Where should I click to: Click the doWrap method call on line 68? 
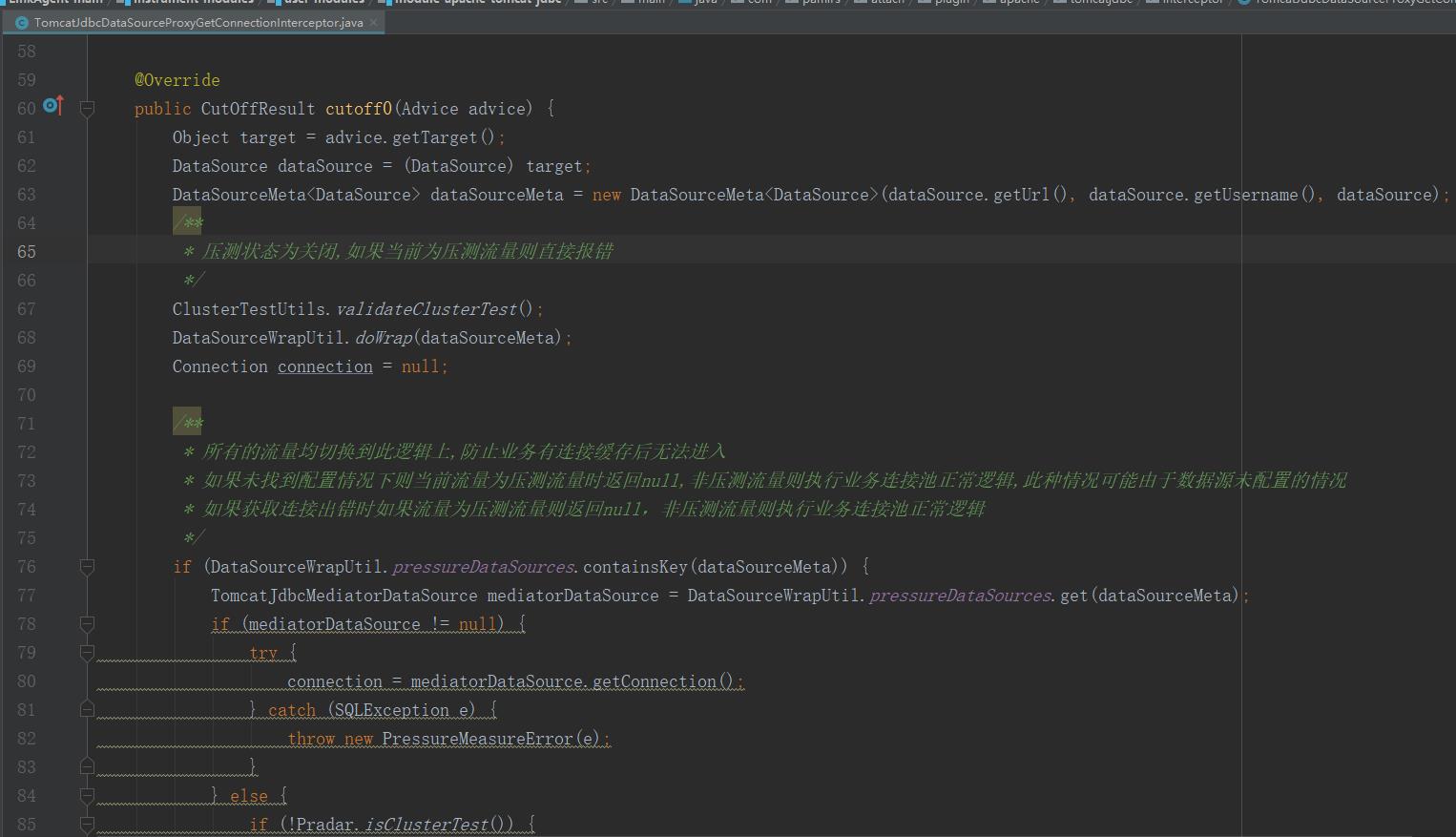(x=384, y=338)
